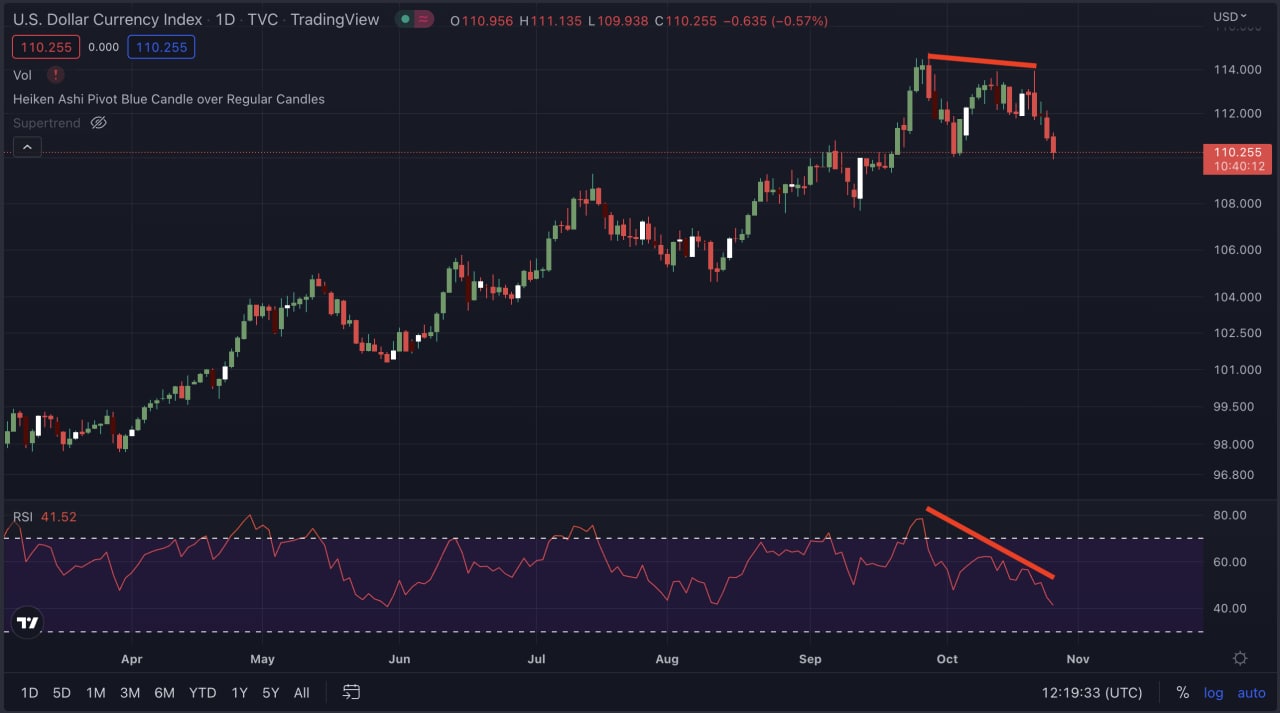Click the 10:40:12 bar countdown on the price axis
The width and height of the screenshot is (1280, 713).
pos(1239,166)
